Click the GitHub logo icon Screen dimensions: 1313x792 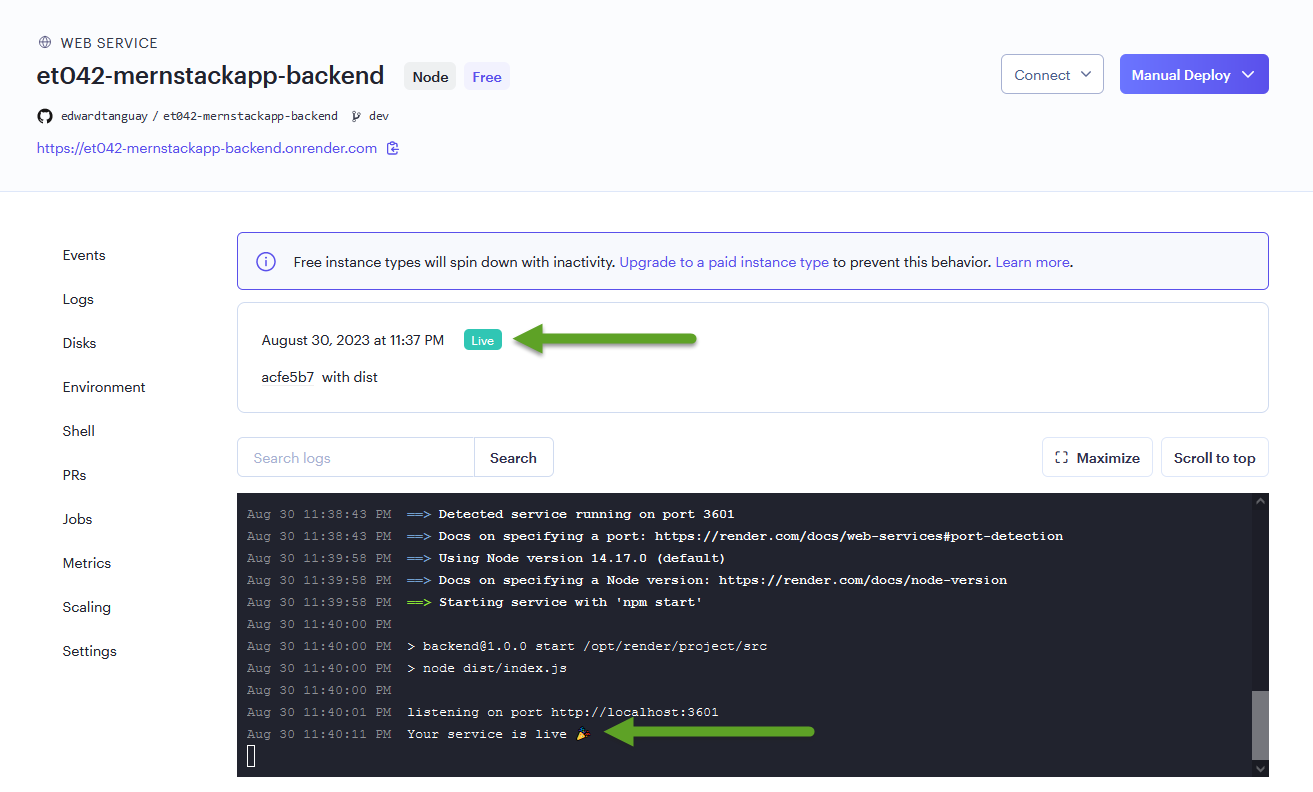pos(44,116)
